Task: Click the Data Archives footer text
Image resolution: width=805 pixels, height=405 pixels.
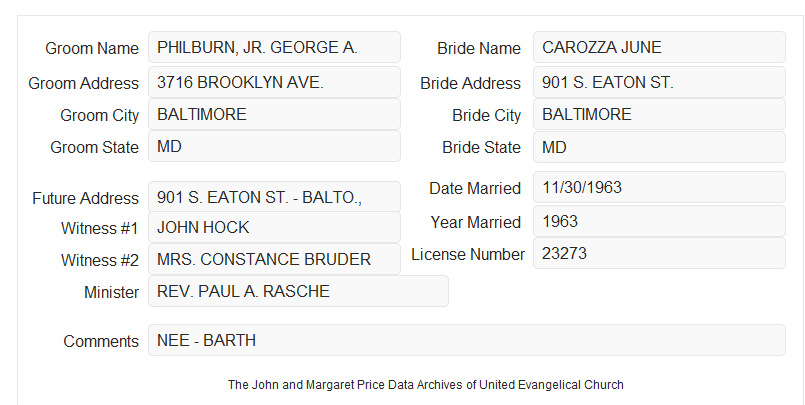Action: pyautogui.click(x=426, y=385)
